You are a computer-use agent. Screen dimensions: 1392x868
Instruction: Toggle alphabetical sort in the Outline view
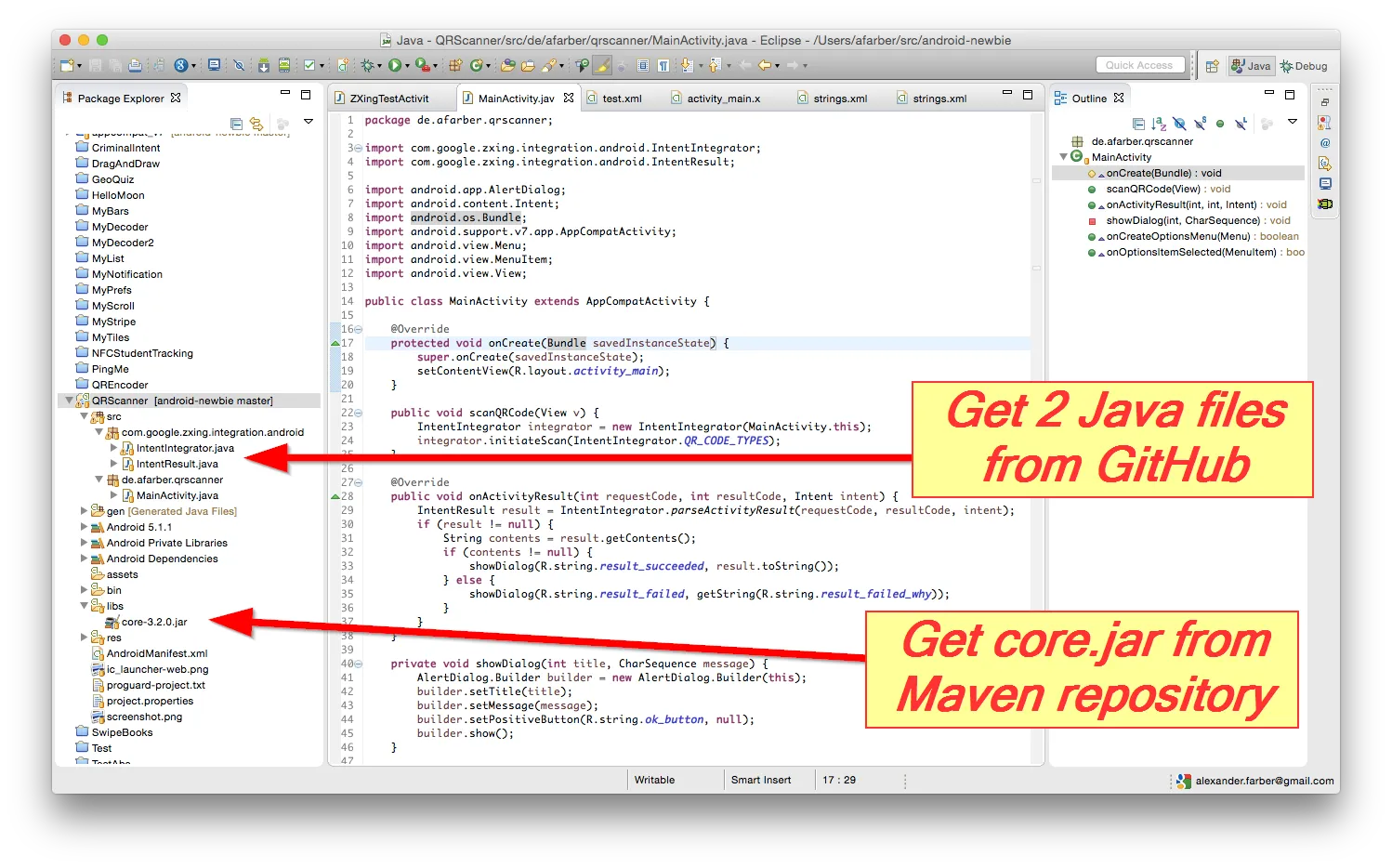tap(1159, 124)
